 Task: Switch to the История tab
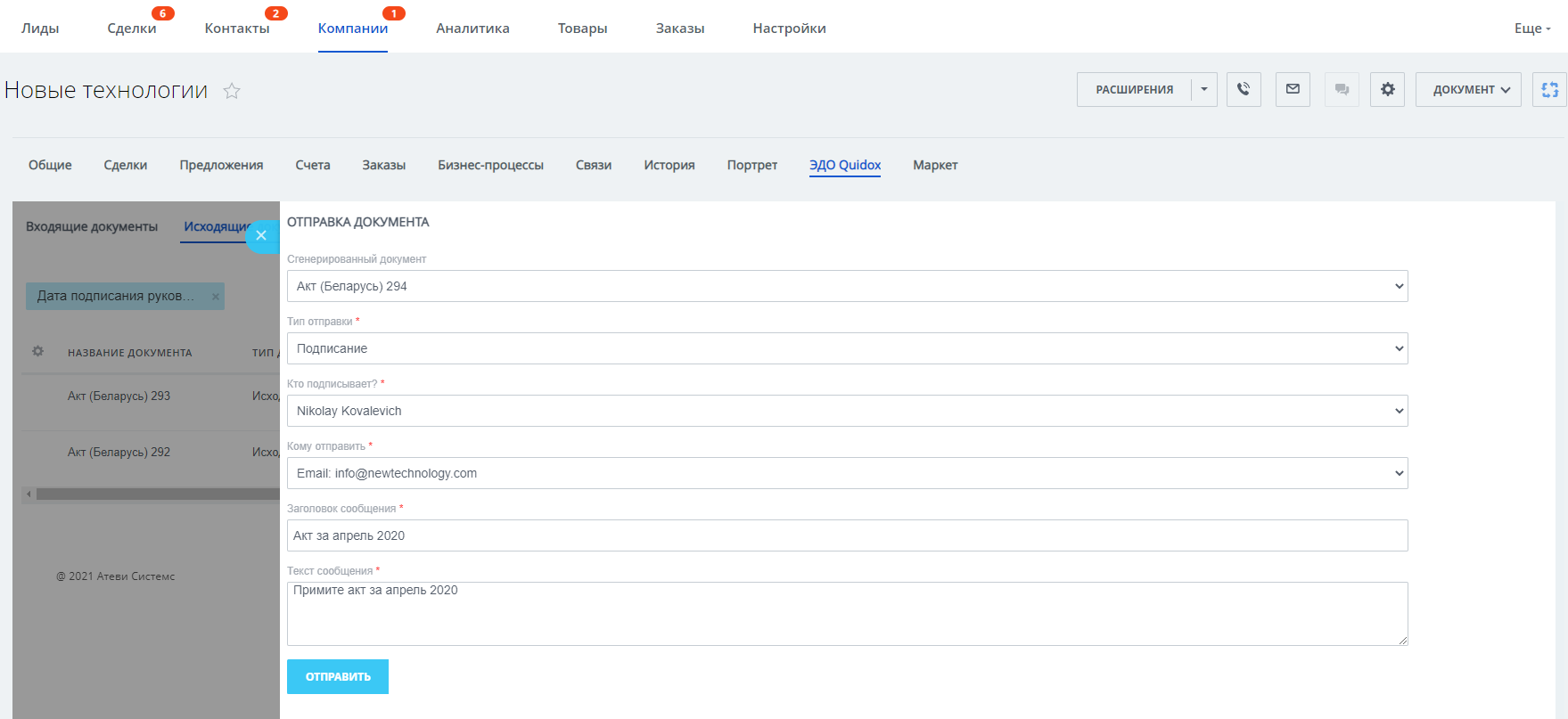[x=669, y=165]
